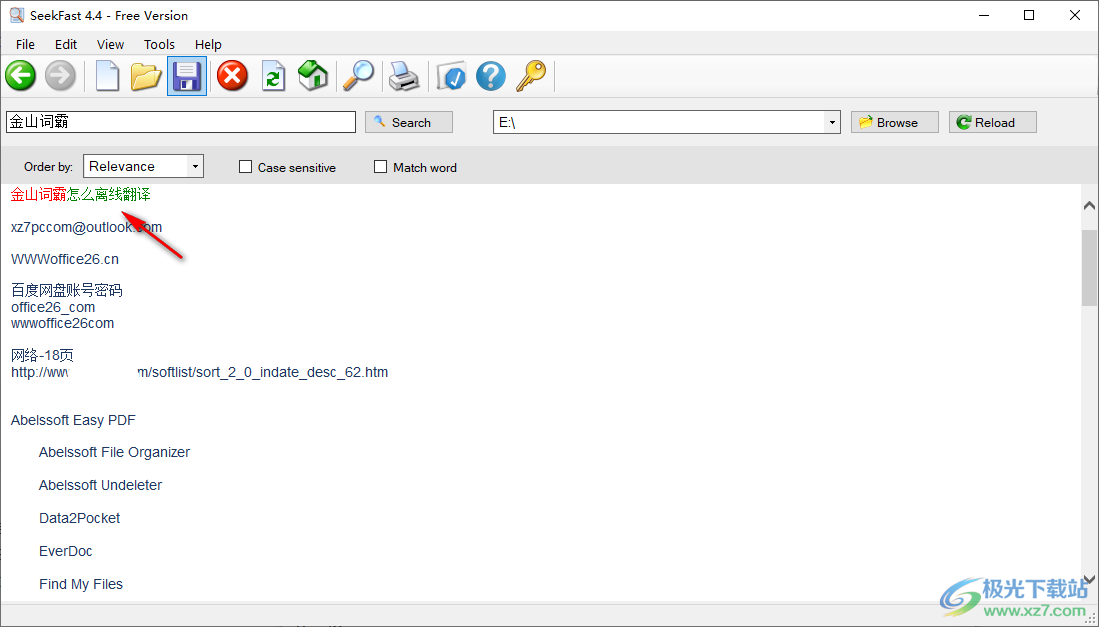
Task: Click the green home icon
Action: (x=313, y=76)
